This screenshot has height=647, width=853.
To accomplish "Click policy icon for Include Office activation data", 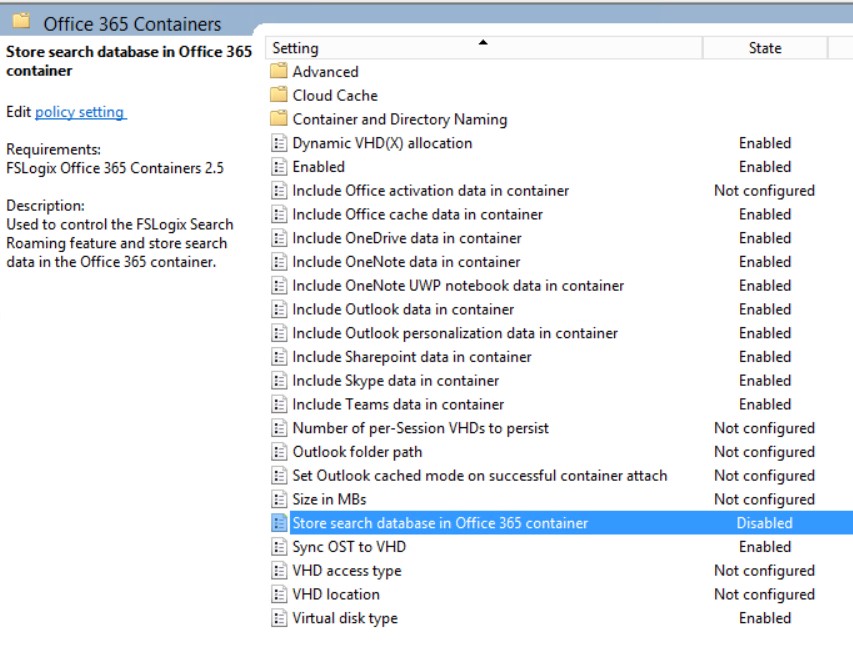I will click(279, 190).
